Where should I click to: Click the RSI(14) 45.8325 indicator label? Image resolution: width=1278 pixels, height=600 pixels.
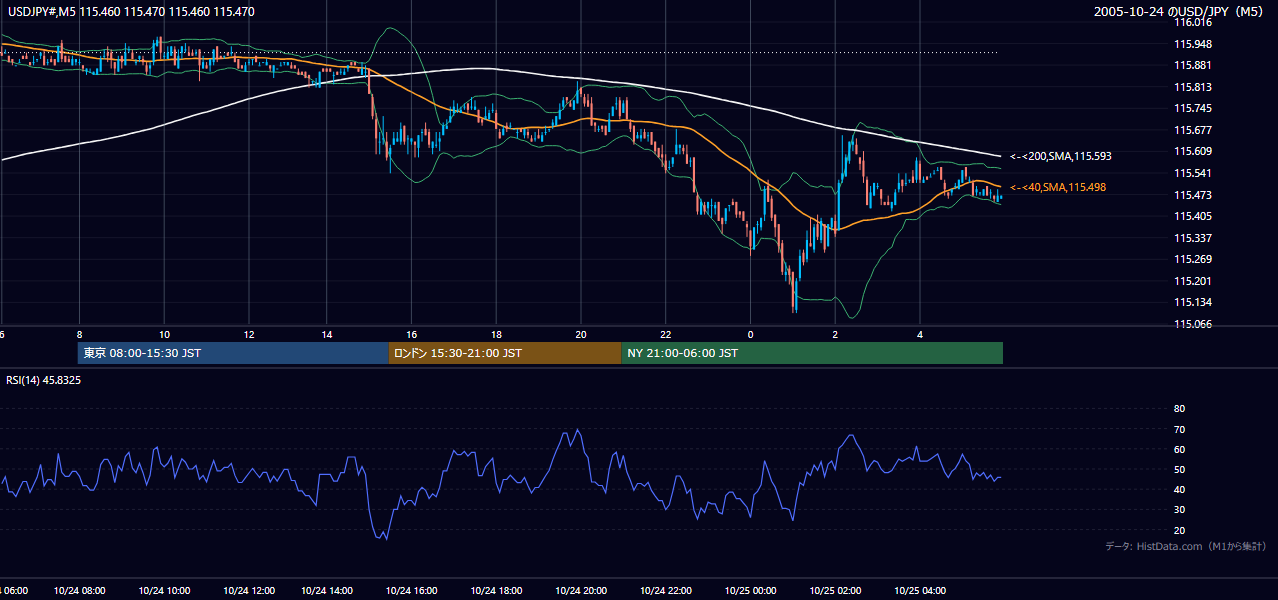coord(44,380)
